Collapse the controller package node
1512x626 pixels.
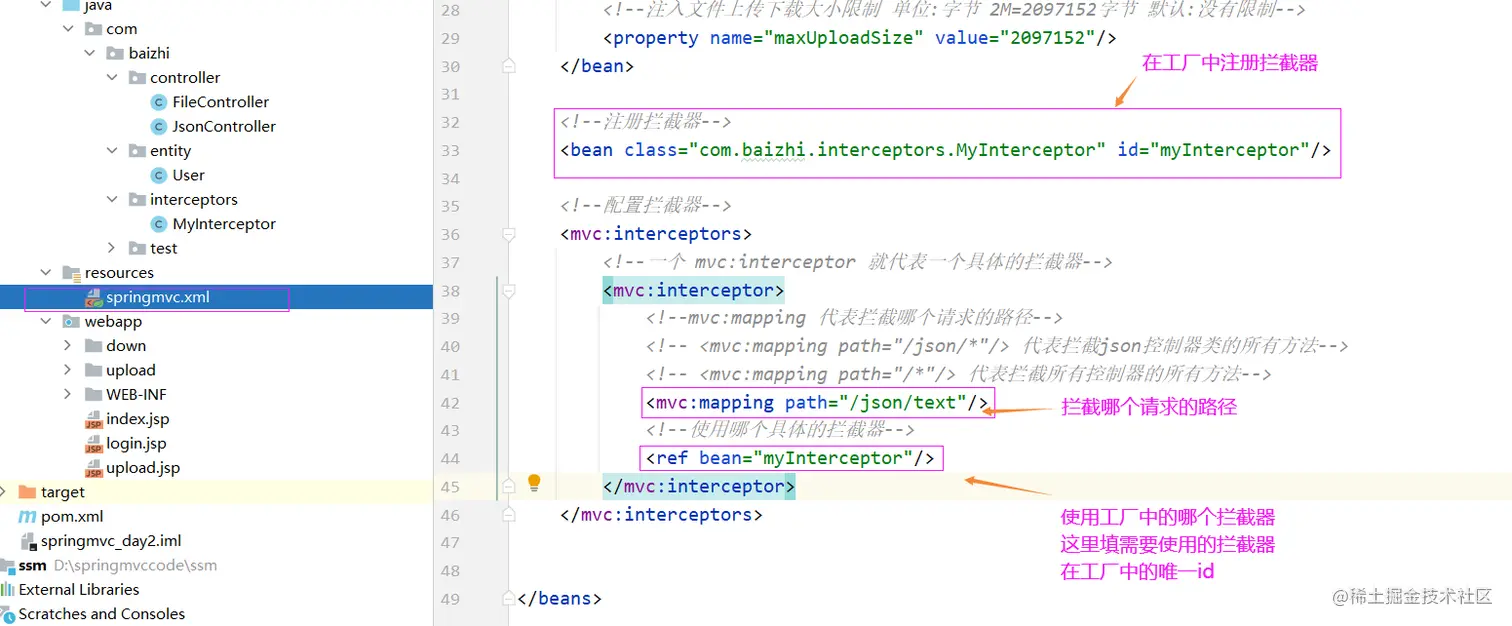tap(113, 78)
